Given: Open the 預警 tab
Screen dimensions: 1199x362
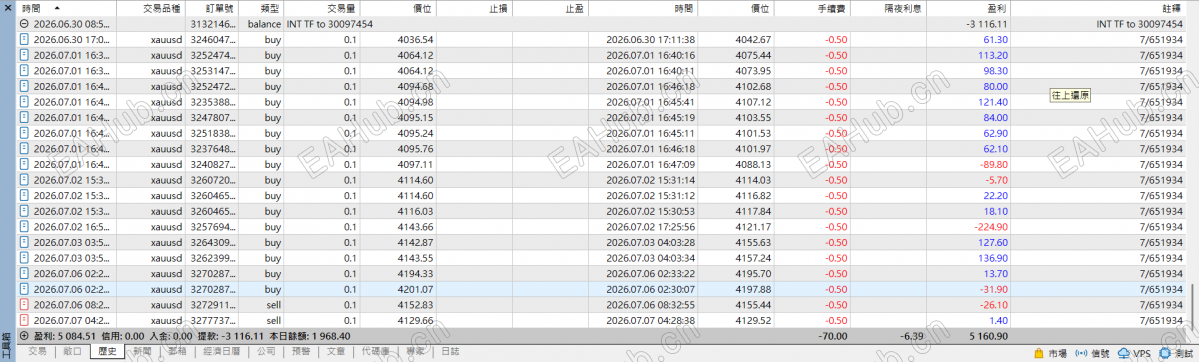Looking at the screenshot, I should pos(301,352).
